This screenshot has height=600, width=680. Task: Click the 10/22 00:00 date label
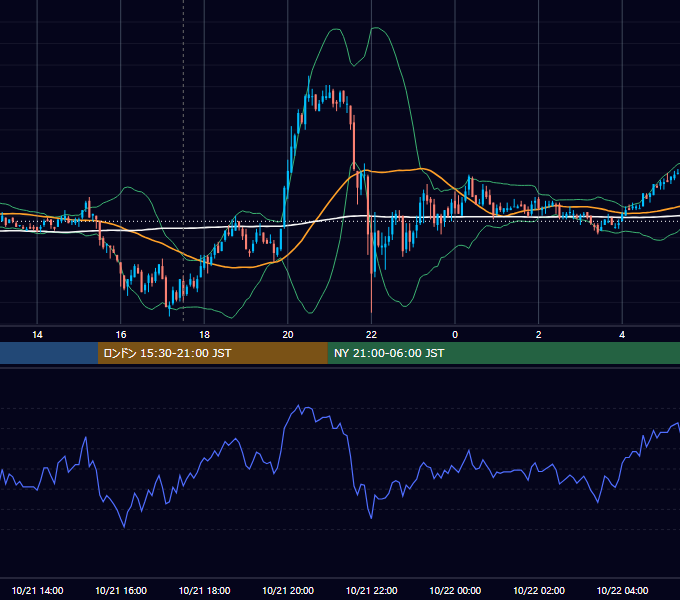[x=455, y=590]
